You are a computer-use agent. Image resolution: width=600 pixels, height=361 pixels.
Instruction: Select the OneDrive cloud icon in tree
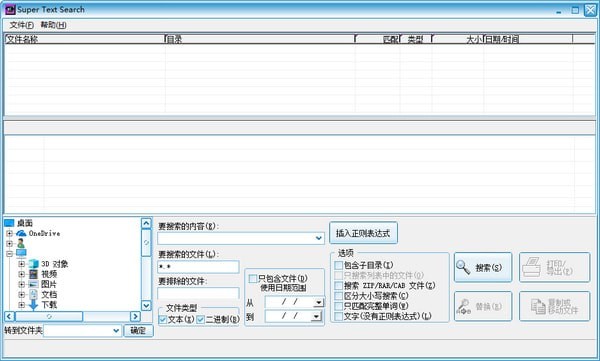(x=21, y=233)
